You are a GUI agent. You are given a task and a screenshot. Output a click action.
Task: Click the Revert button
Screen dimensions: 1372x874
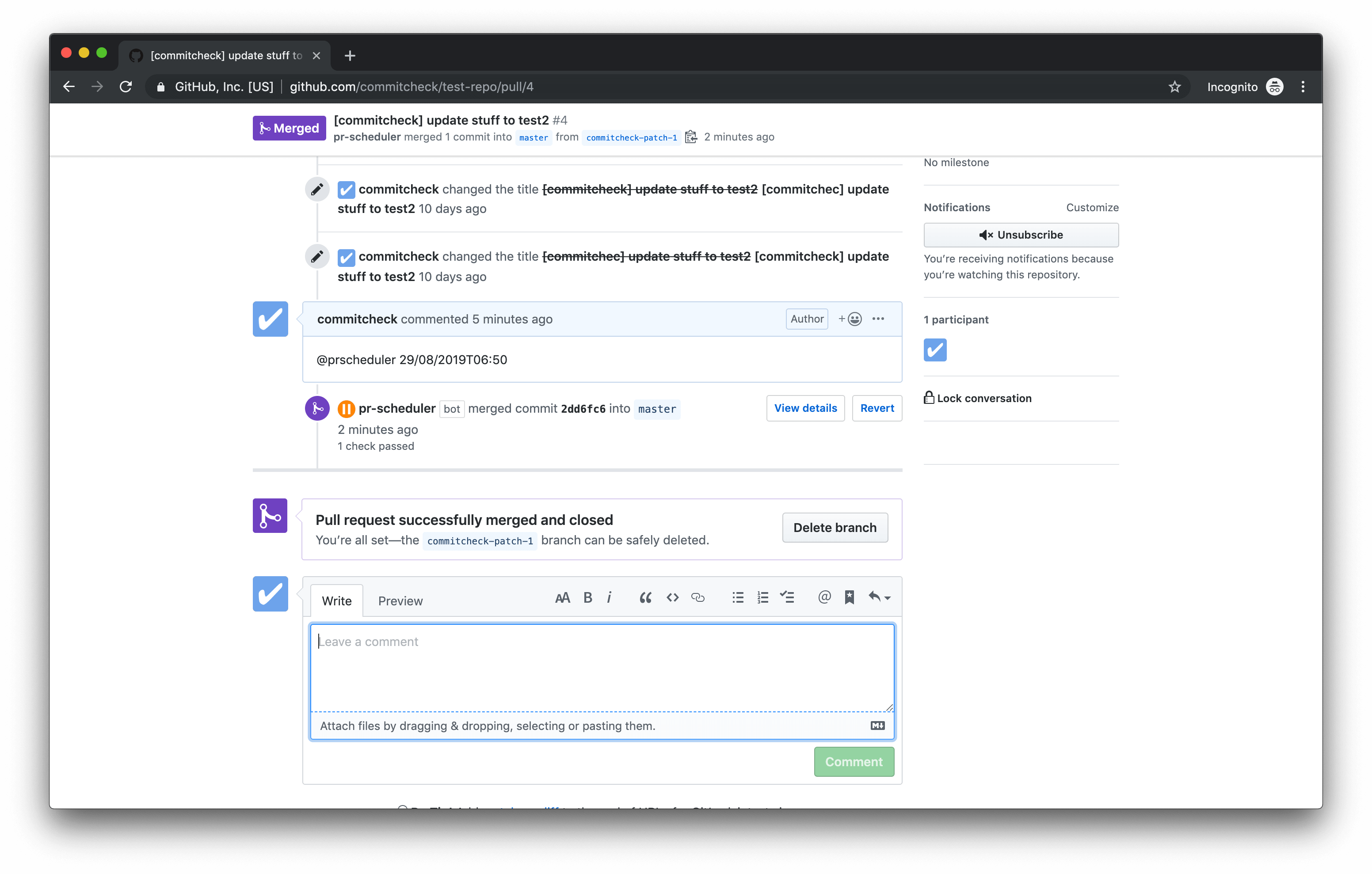(877, 408)
